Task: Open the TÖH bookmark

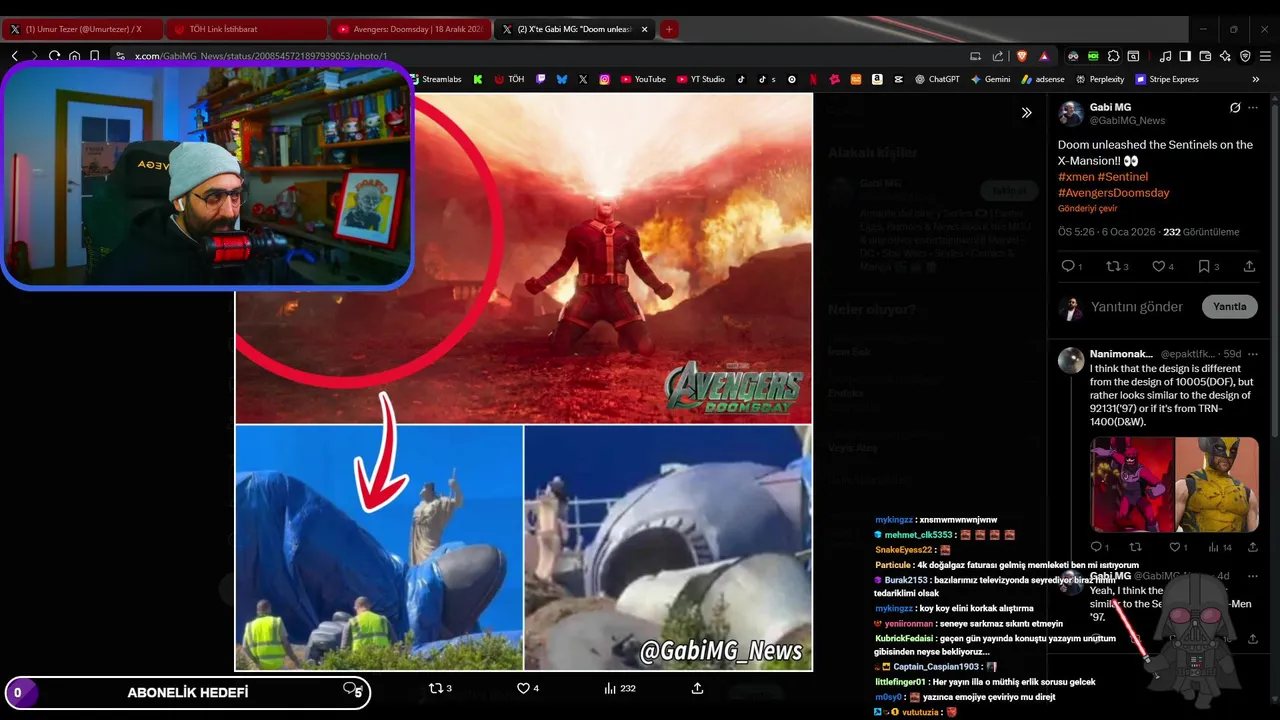Action: click(x=509, y=79)
